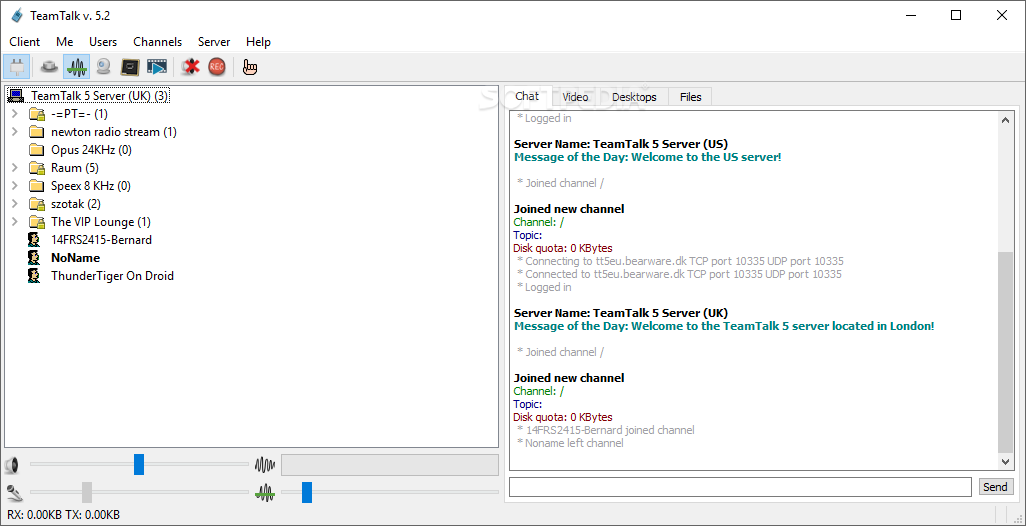Toggle mute all red X icon

pyautogui.click(x=190, y=66)
